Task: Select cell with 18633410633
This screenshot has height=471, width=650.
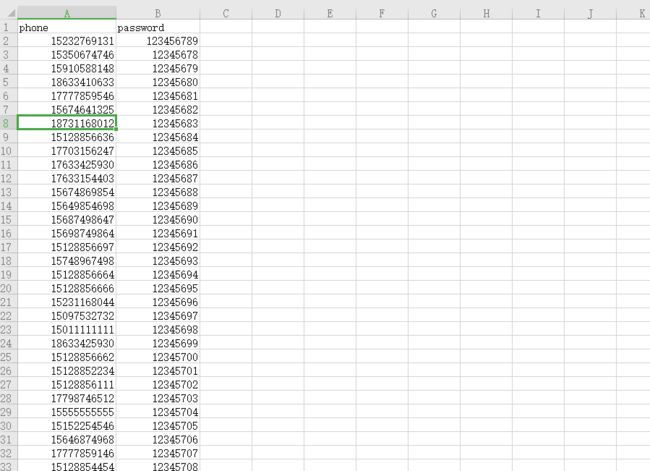Action: click(67, 82)
